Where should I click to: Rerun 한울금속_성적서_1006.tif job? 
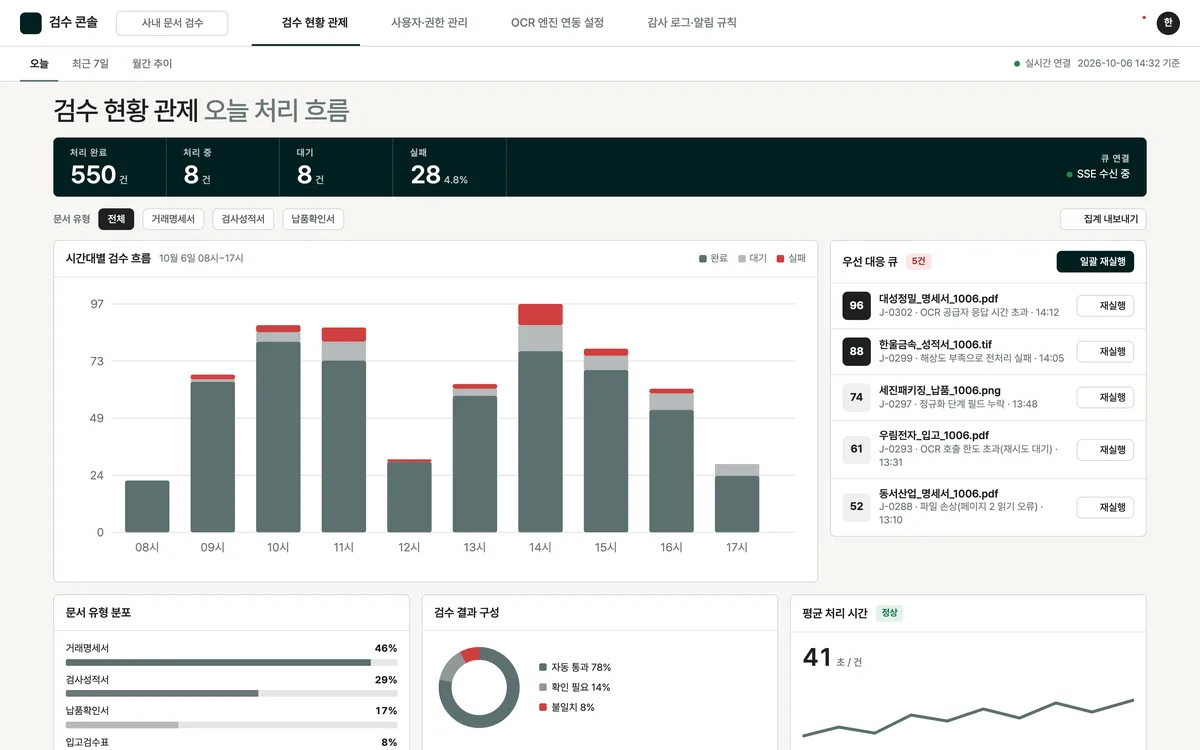[x=1105, y=352]
